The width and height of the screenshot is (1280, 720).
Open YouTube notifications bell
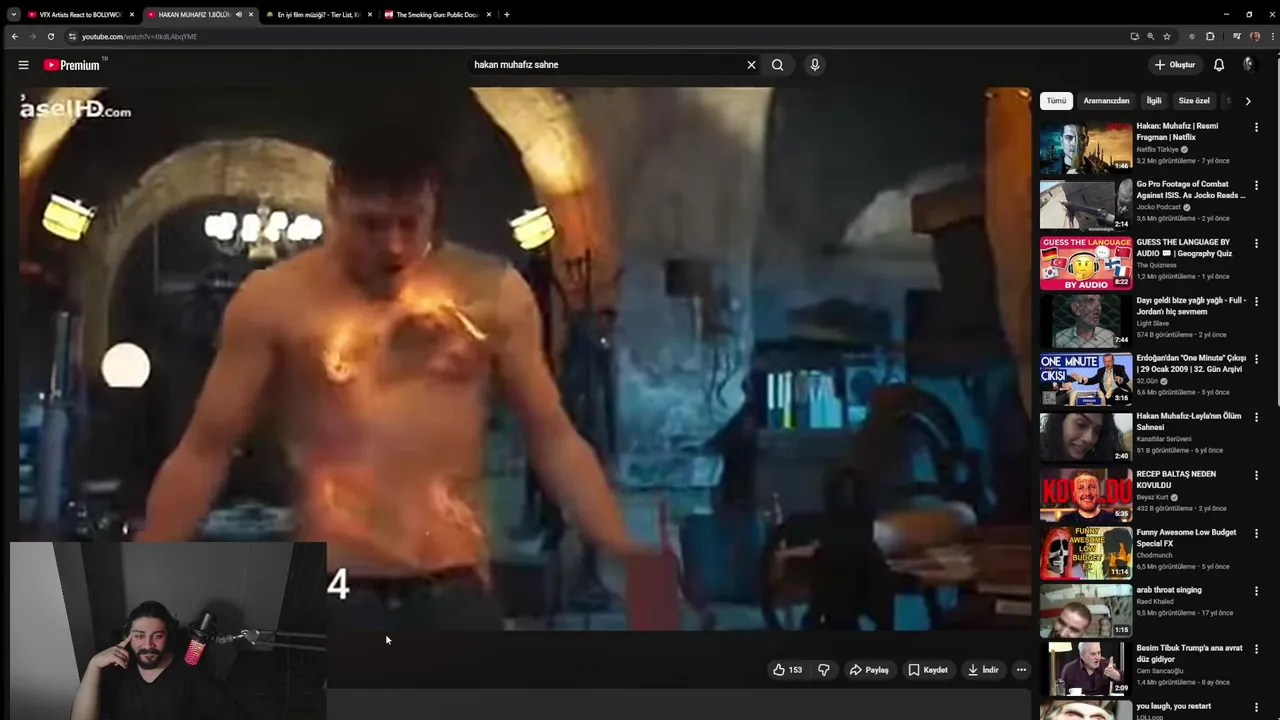[x=1219, y=65]
